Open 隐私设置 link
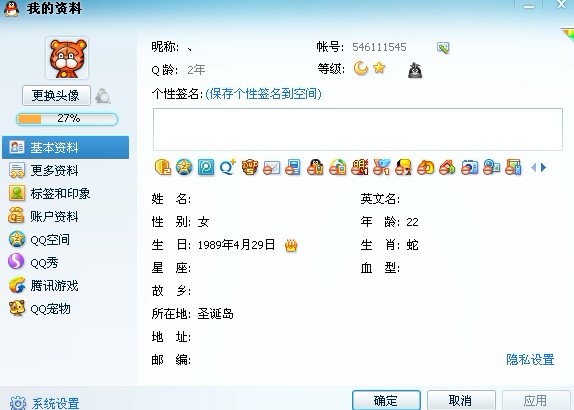Image resolution: width=574 pixels, height=410 pixels. 530,359
